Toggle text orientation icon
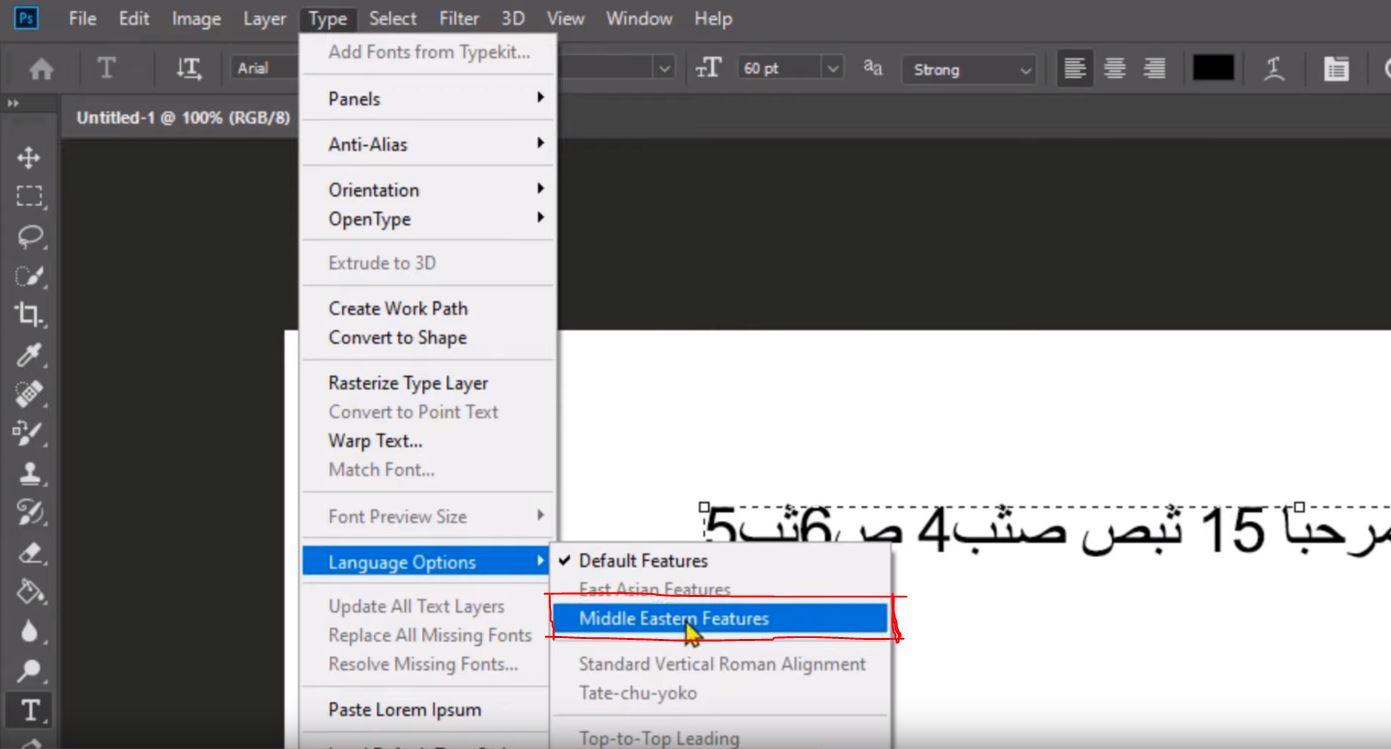1391x749 pixels. 188,68
